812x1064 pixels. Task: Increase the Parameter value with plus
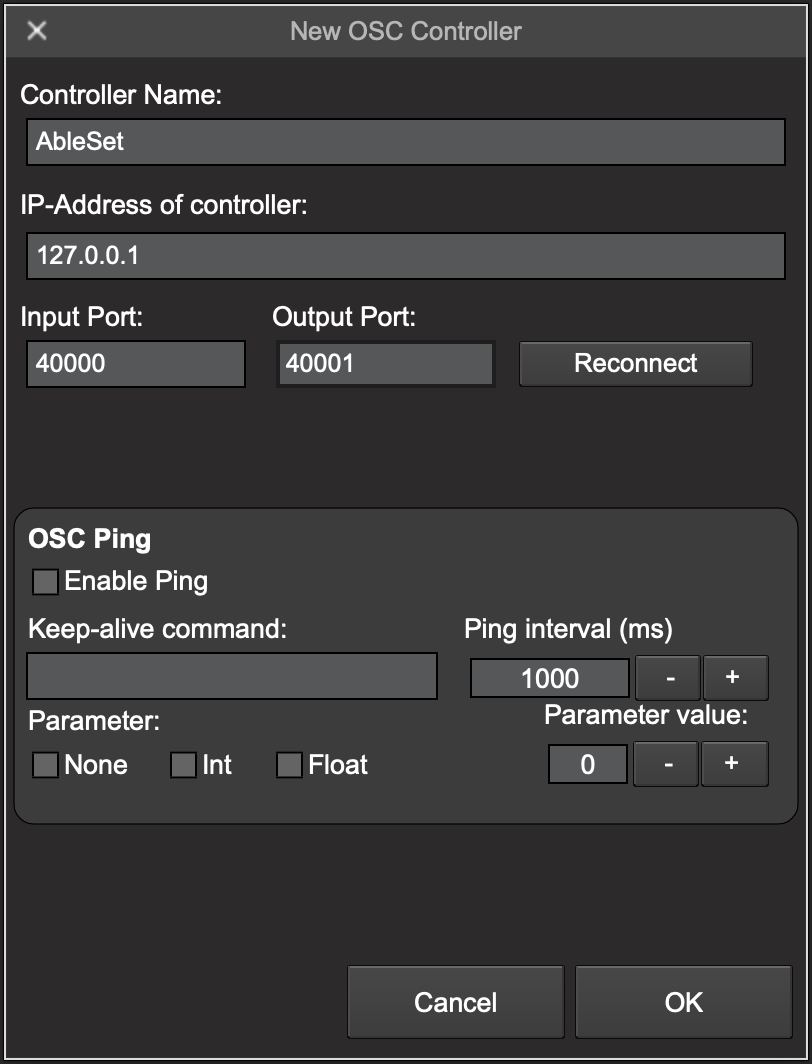pyautogui.click(x=734, y=765)
